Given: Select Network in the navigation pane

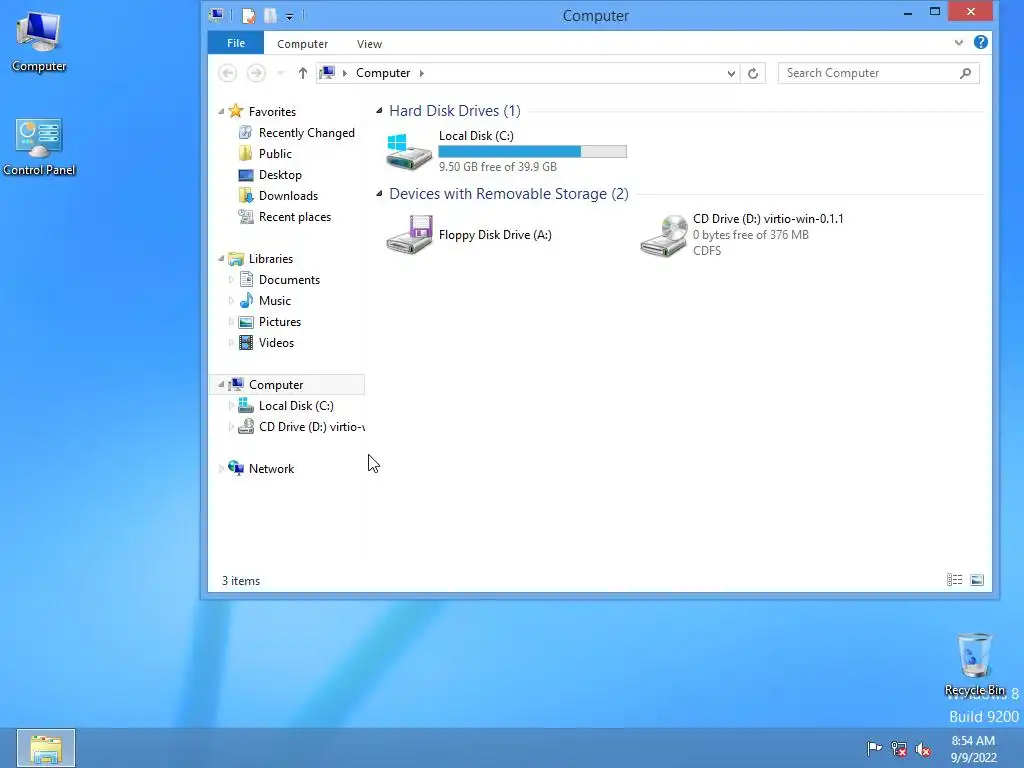Looking at the screenshot, I should click(x=271, y=468).
